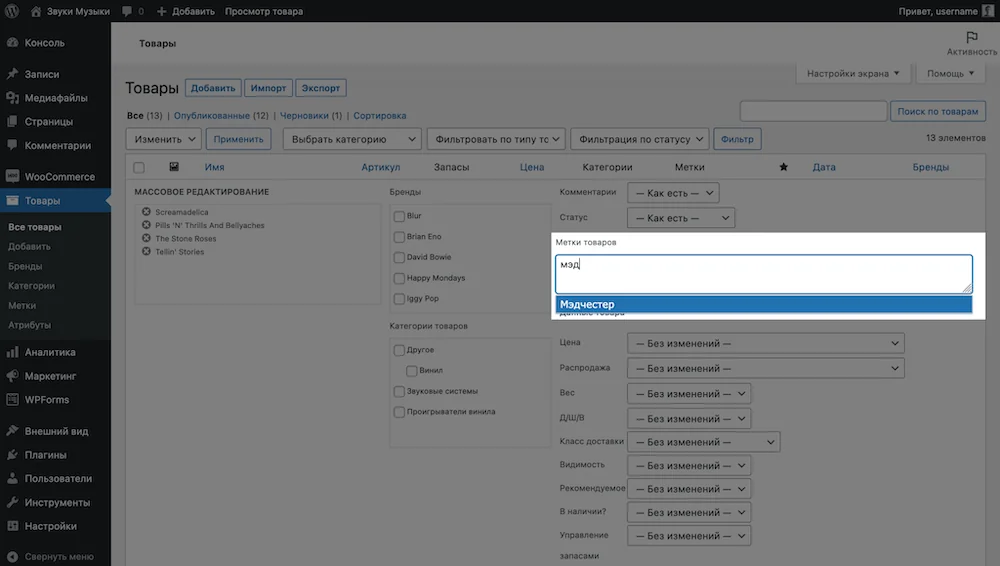The height and width of the screenshot is (566, 1000).
Task: Open the comments bubble in admin bar
Action: coord(127,11)
